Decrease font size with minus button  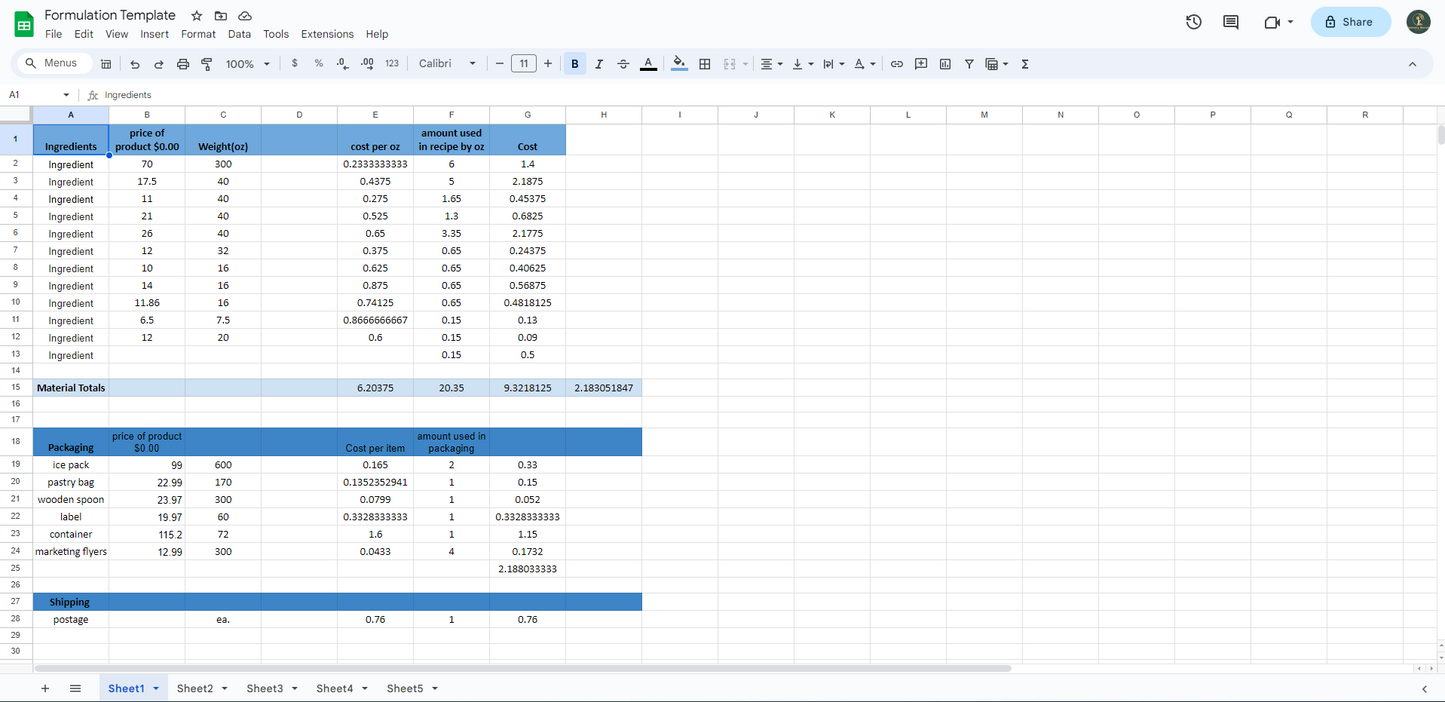pyautogui.click(x=499, y=64)
